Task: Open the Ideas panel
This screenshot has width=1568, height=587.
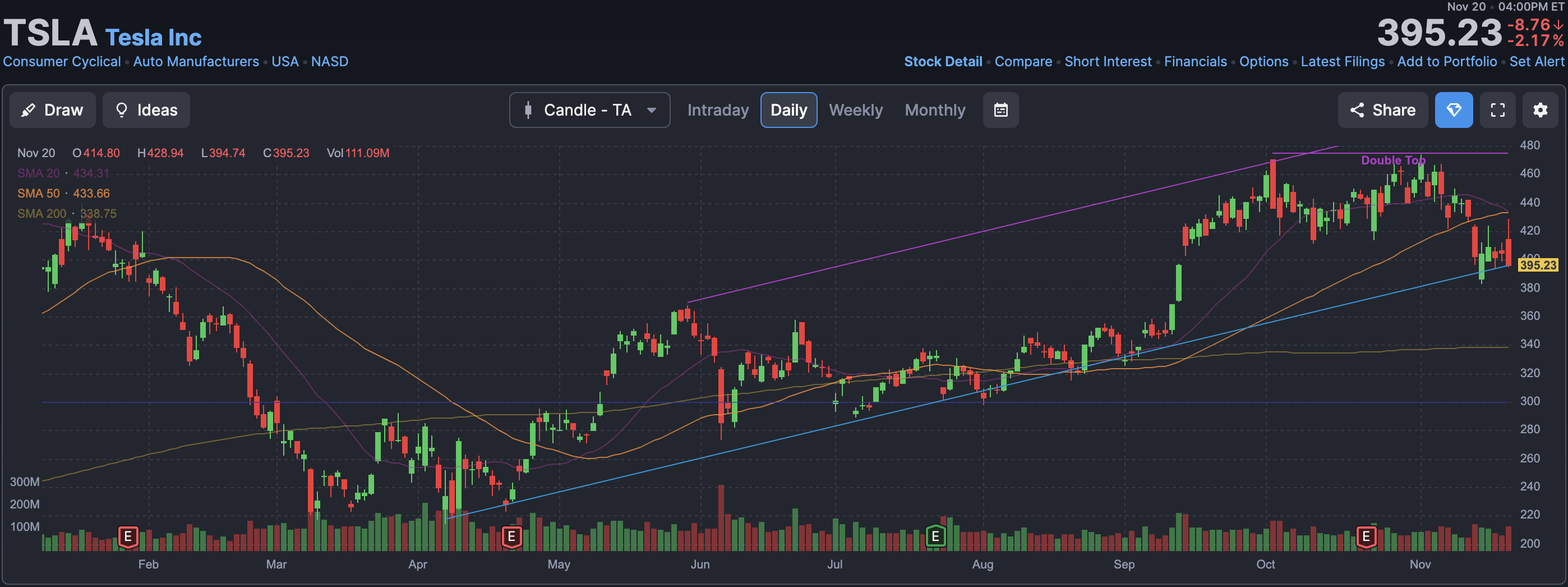Action: (146, 110)
